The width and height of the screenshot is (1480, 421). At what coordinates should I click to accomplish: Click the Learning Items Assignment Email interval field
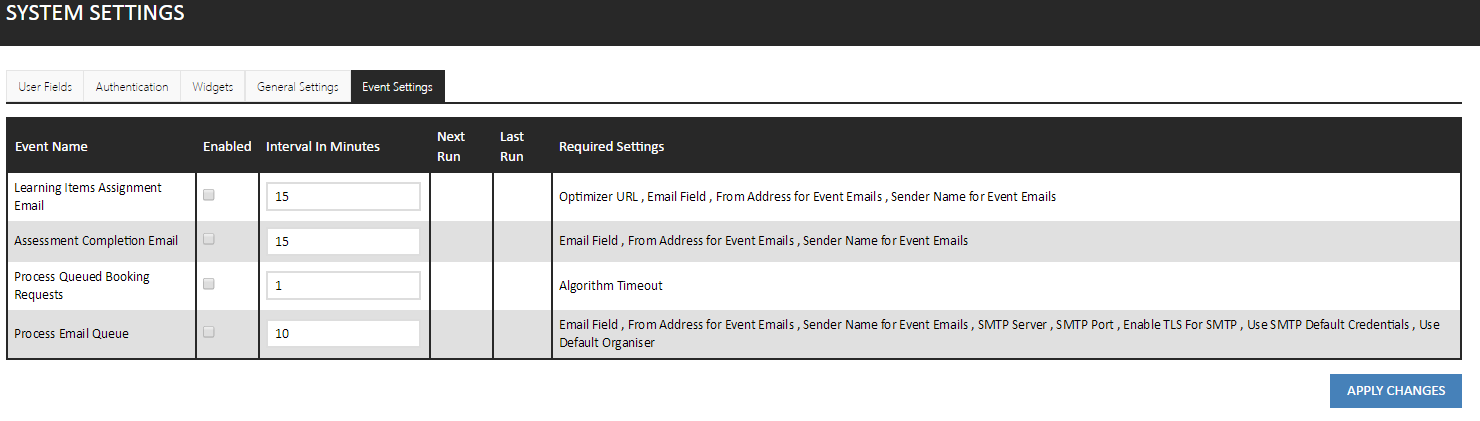[343, 197]
